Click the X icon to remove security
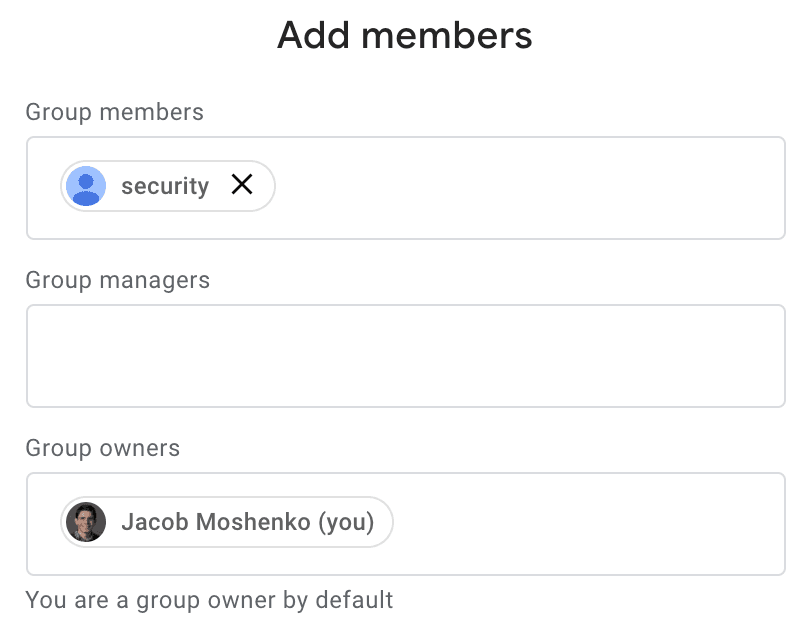812x628 pixels. [243, 185]
